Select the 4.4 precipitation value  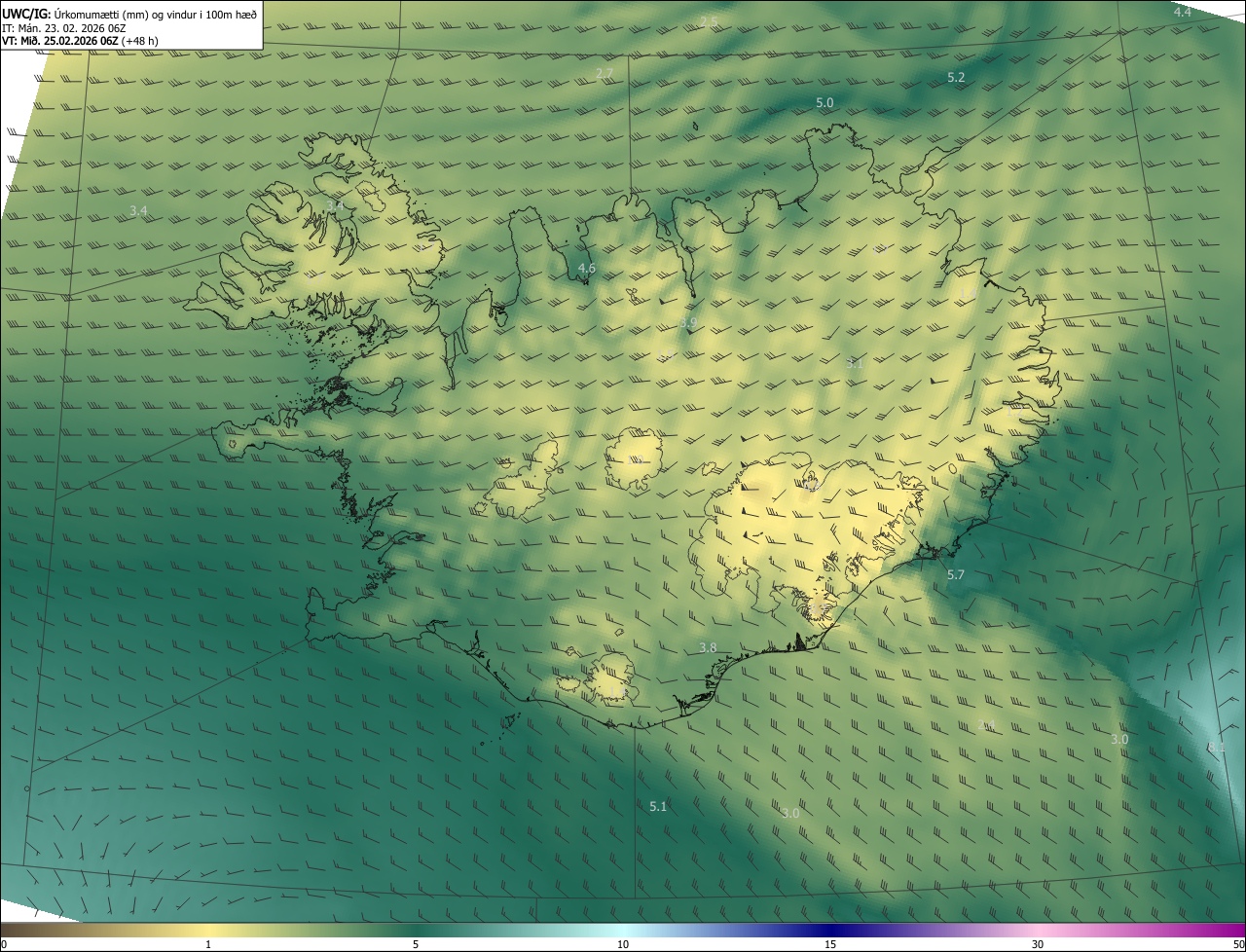point(1183,12)
